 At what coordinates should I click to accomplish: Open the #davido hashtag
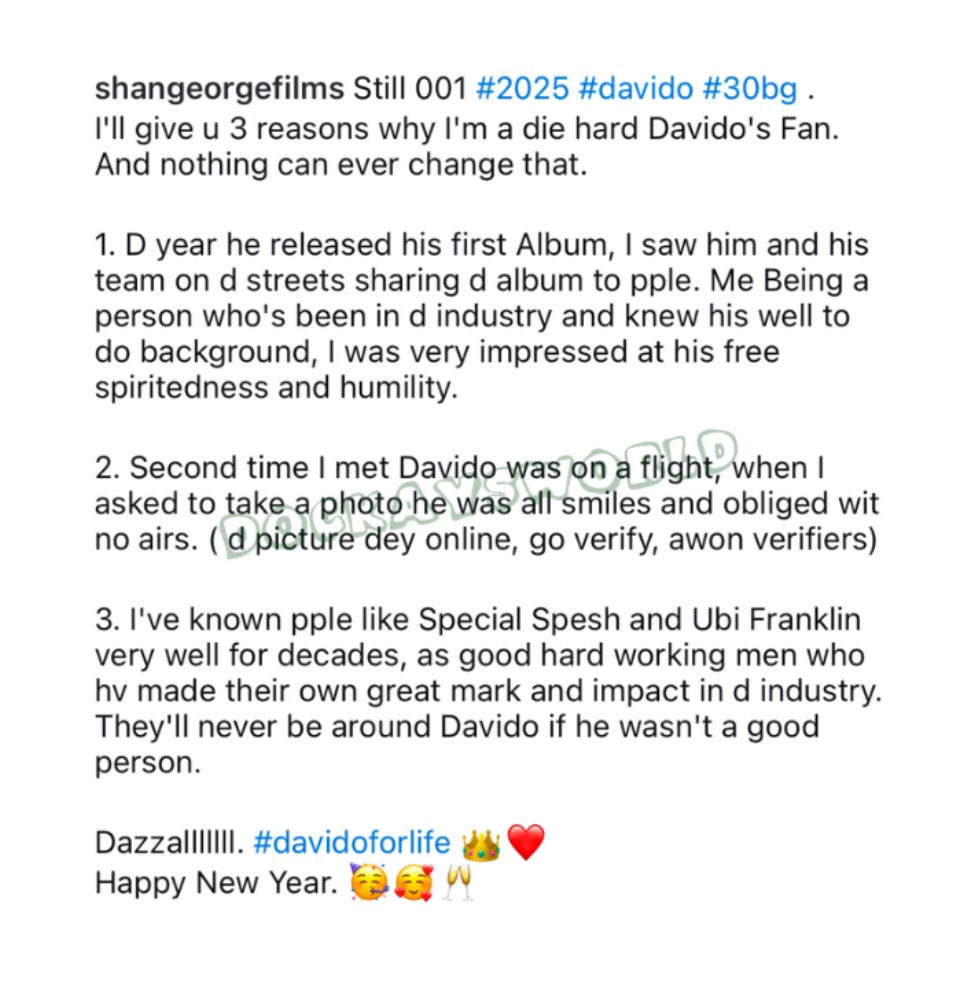point(635,88)
